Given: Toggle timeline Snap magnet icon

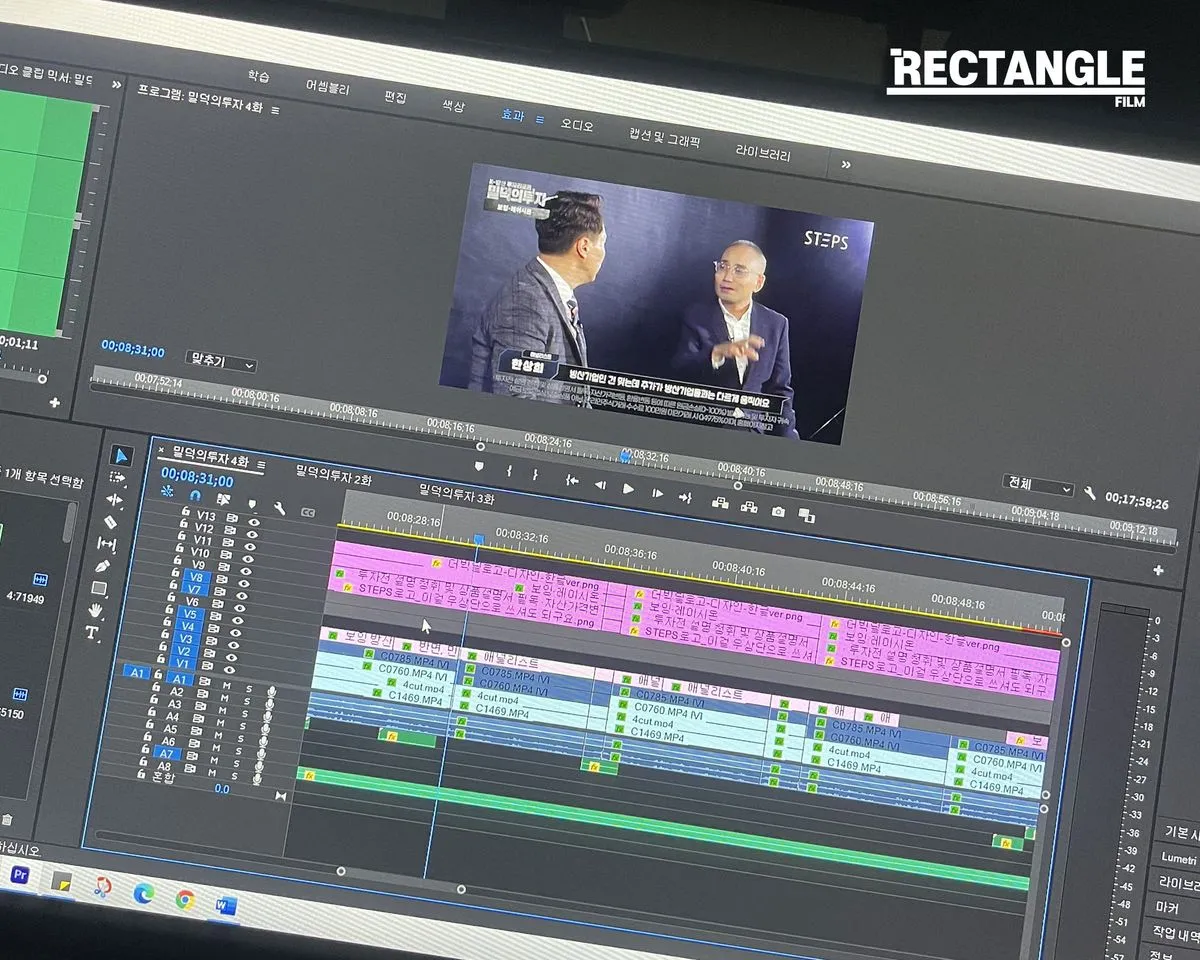Looking at the screenshot, I should (195, 495).
